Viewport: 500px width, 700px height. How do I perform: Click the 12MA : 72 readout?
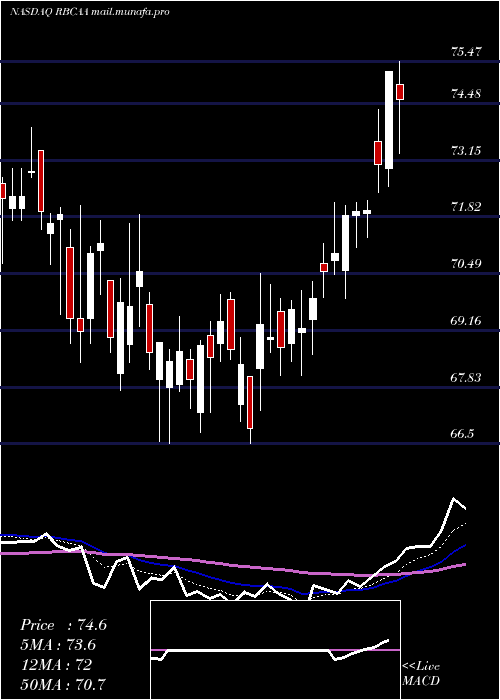(x=56, y=665)
